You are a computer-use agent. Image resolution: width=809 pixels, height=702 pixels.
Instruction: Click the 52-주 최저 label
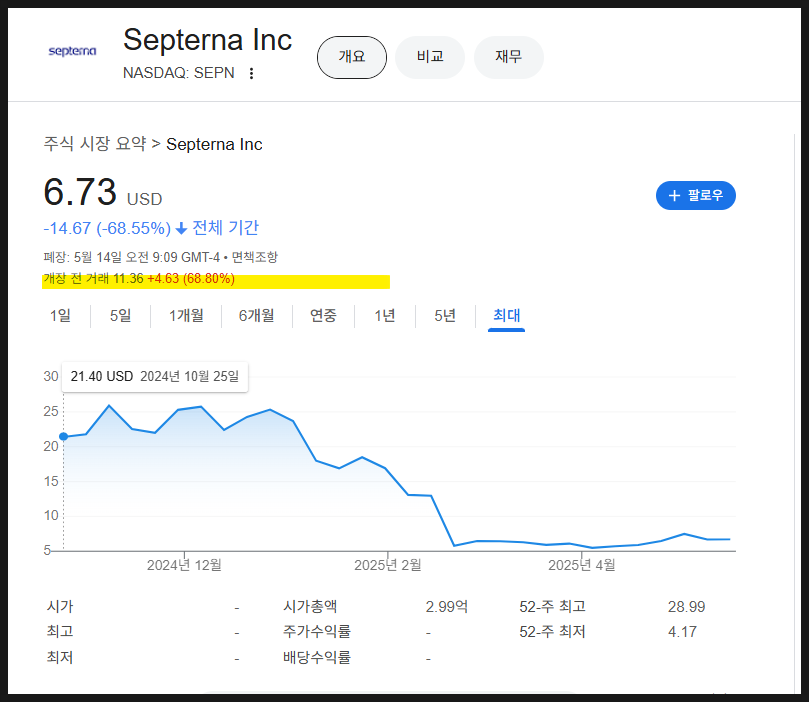552,632
